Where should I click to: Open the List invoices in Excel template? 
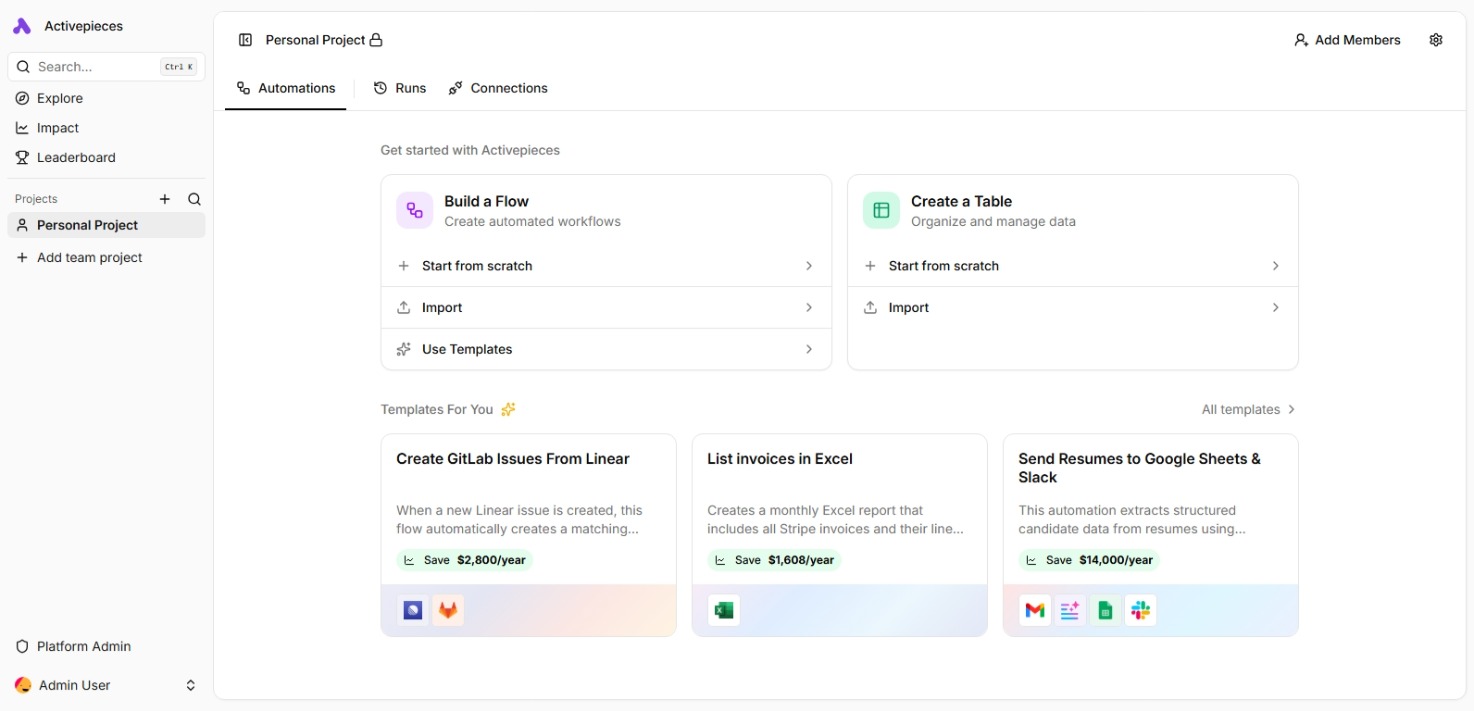839,535
